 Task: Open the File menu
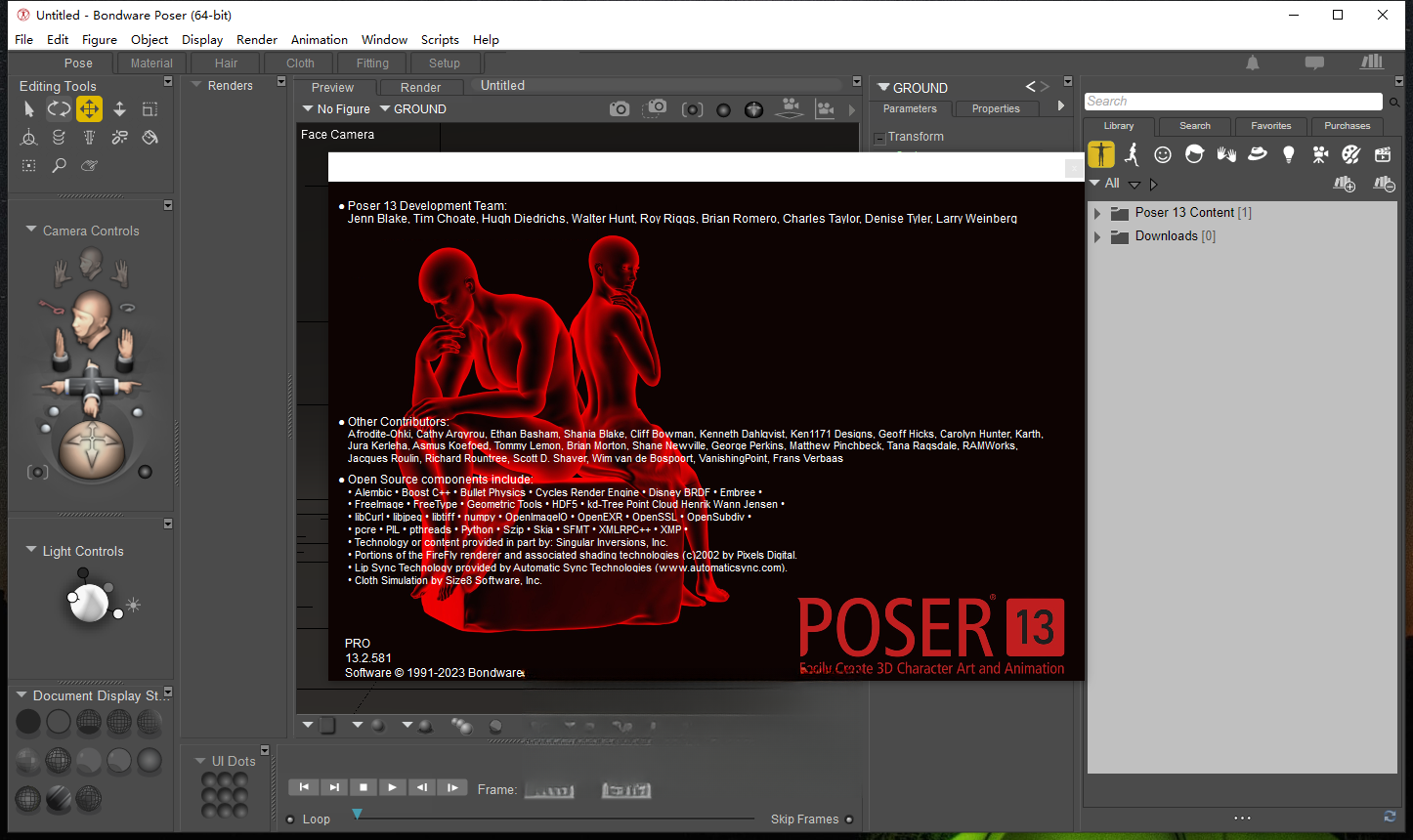tap(24, 39)
